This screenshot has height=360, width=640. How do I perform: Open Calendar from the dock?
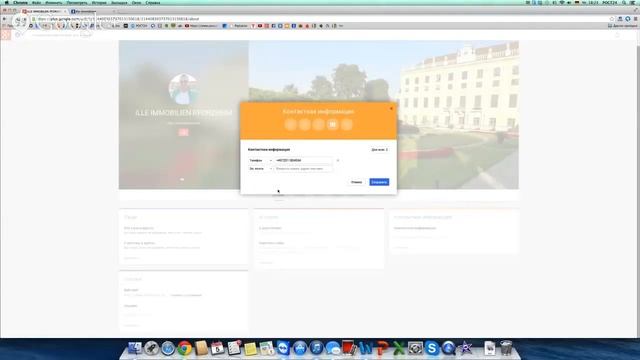[218, 348]
